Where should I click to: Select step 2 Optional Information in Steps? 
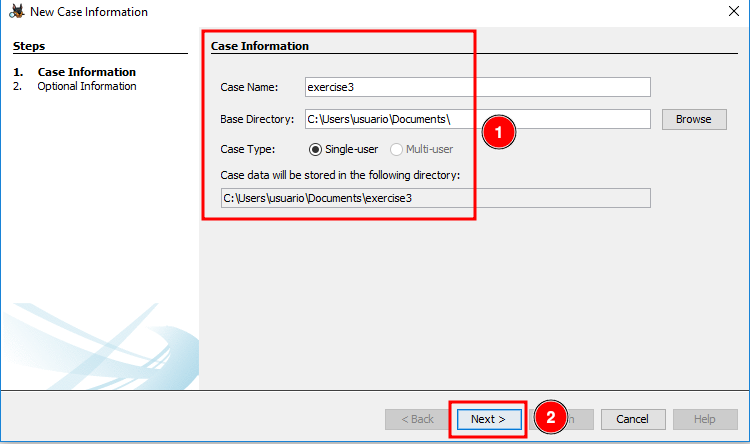(86, 86)
